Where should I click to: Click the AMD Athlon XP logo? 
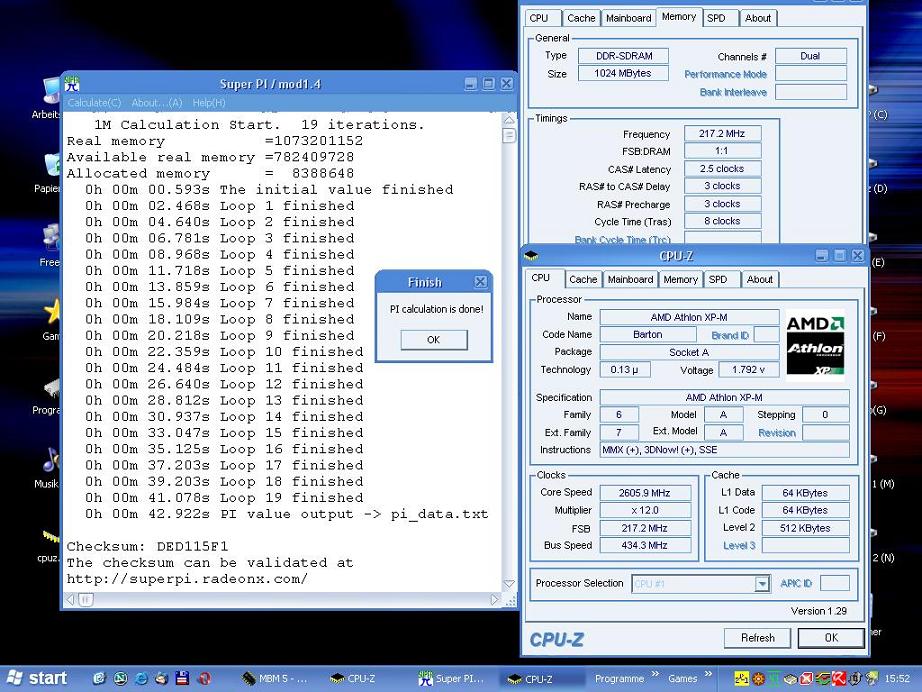(x=815, y=345)
